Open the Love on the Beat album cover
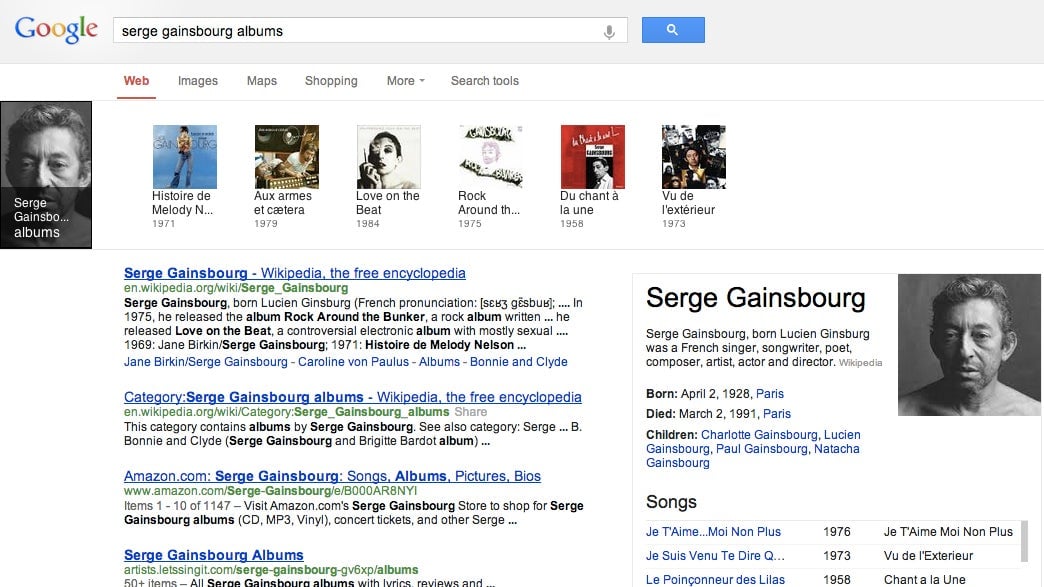The height and width of the screenshot is (587, 1044). [388, 157]
